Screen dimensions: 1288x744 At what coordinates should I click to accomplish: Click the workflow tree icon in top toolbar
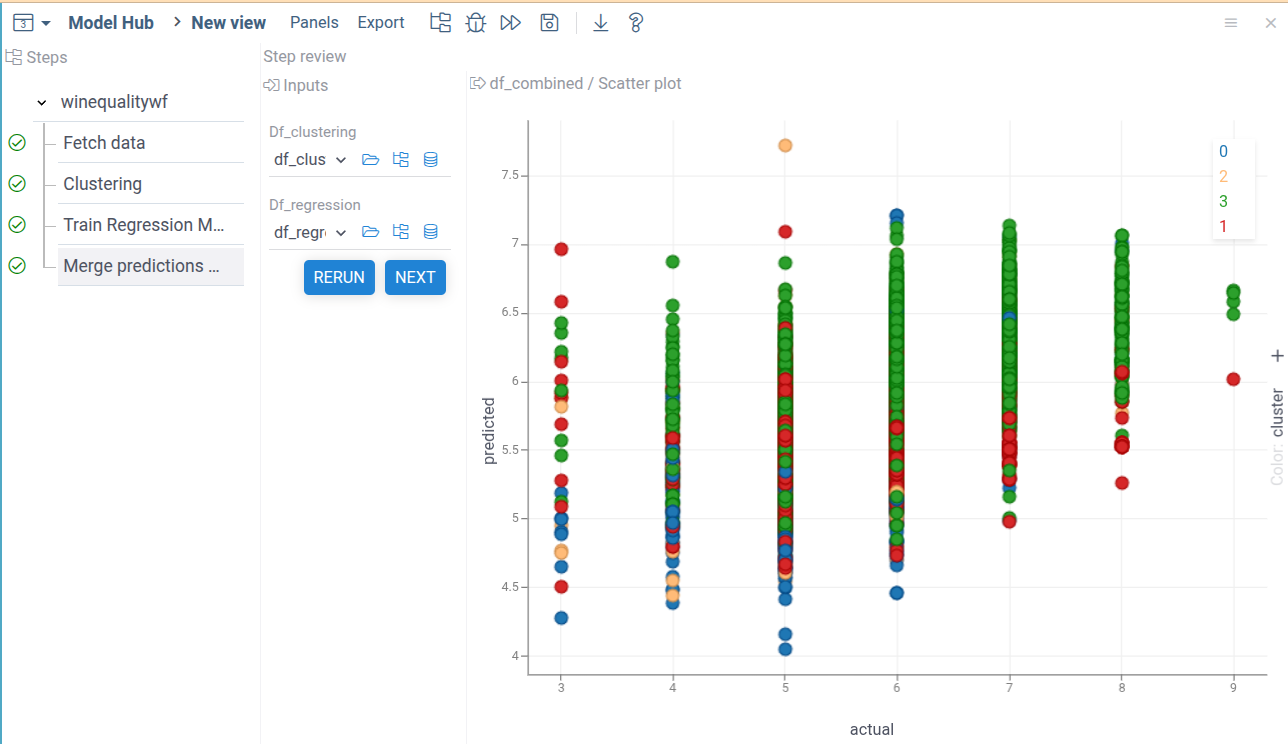tap(440, 22)
